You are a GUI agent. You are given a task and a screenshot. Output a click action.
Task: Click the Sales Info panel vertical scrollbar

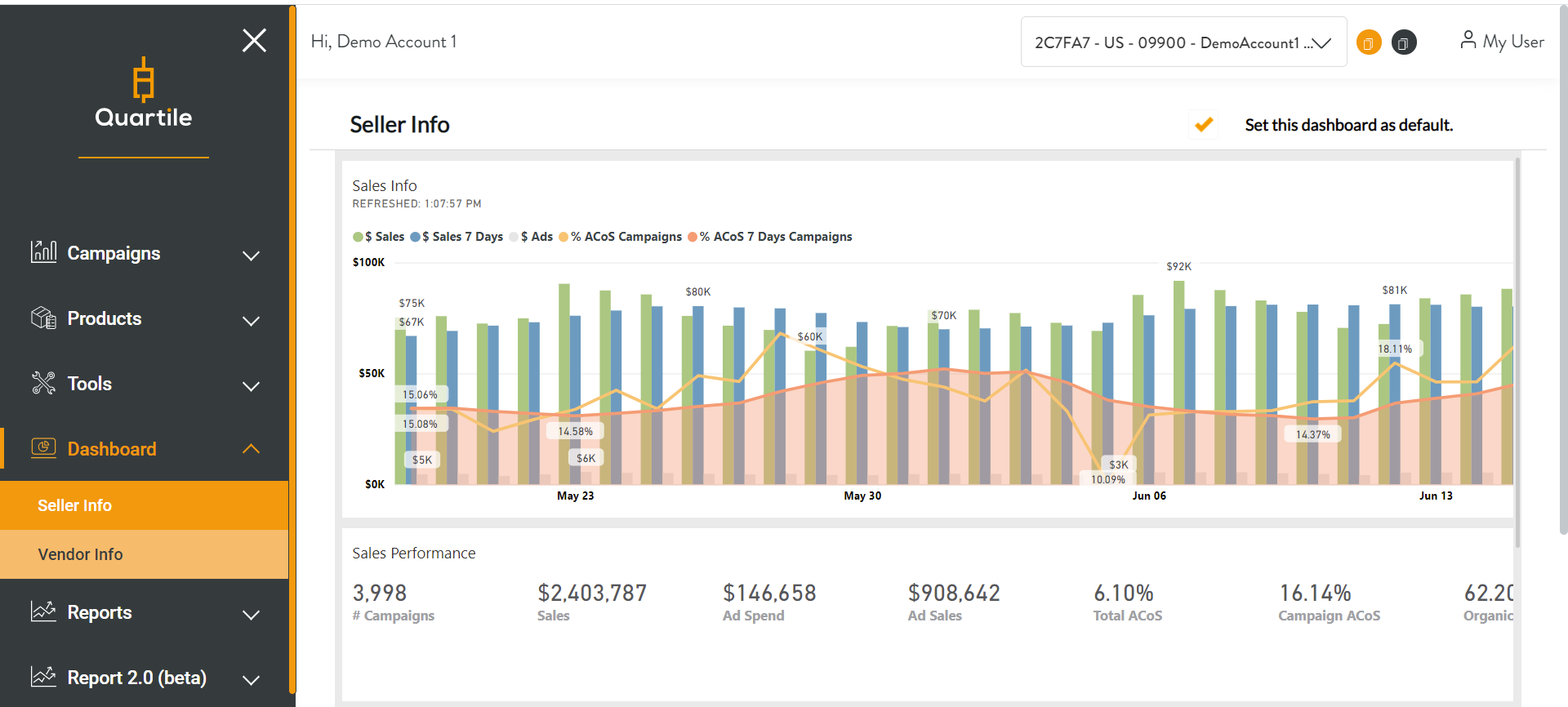[x=1517, y=351]
